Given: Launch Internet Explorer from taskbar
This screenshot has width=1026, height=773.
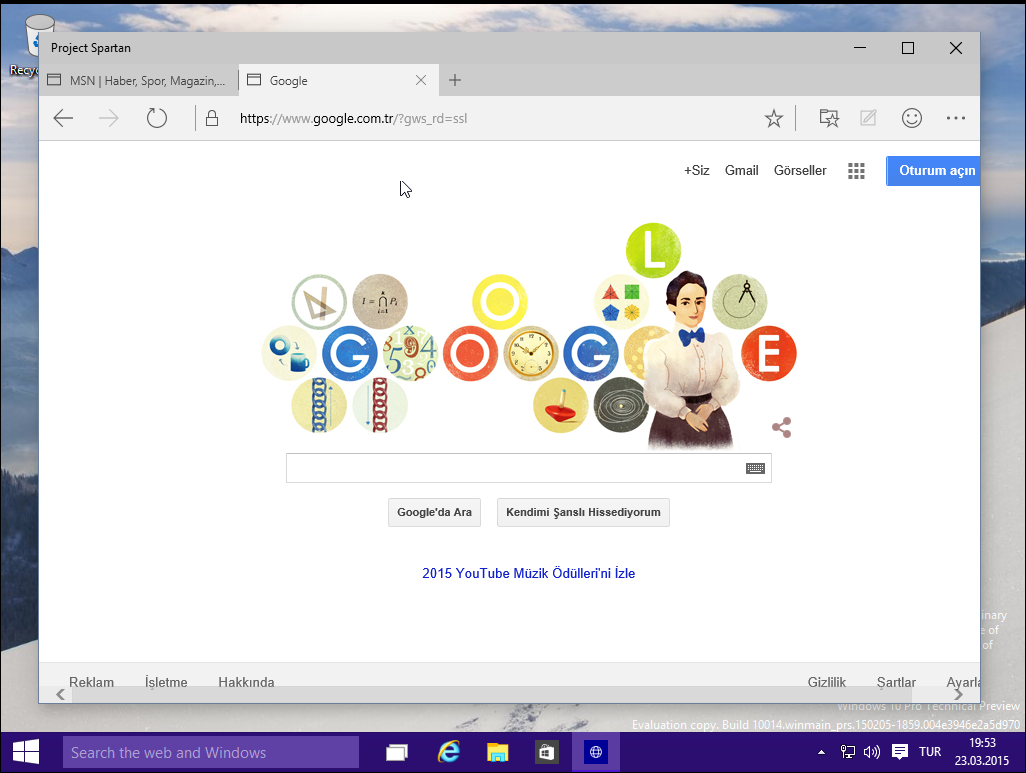Looking at the screenshot, I should [x=448, y=753].
